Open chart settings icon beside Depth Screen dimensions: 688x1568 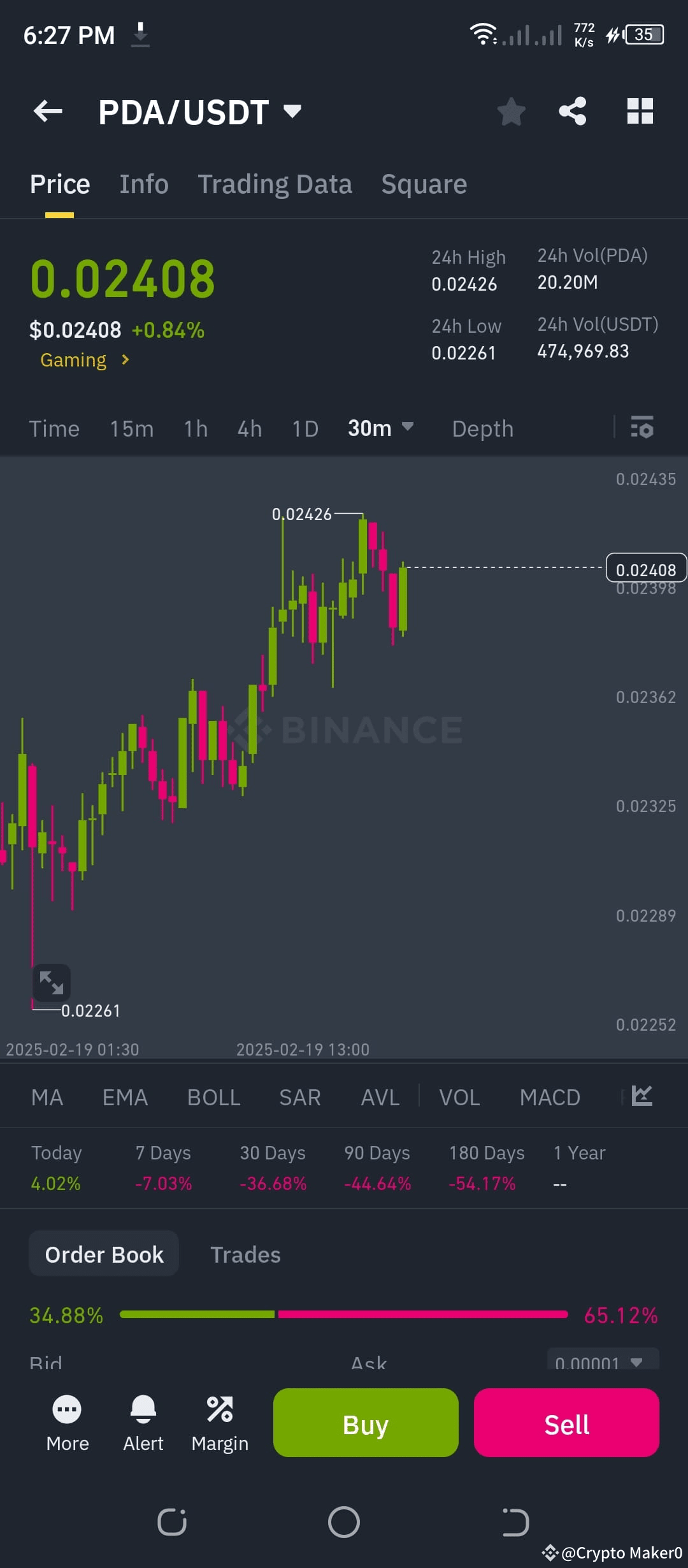[643, 428]
